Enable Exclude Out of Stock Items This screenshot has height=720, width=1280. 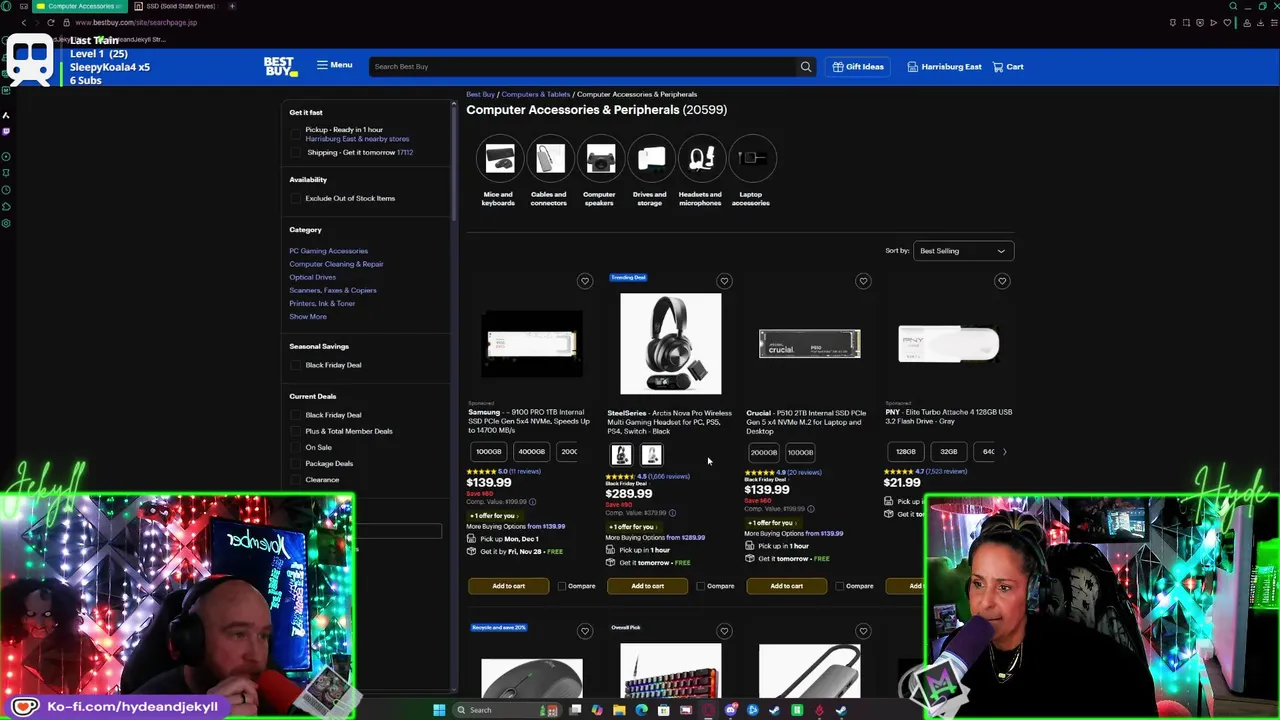[x=296, y=198]
